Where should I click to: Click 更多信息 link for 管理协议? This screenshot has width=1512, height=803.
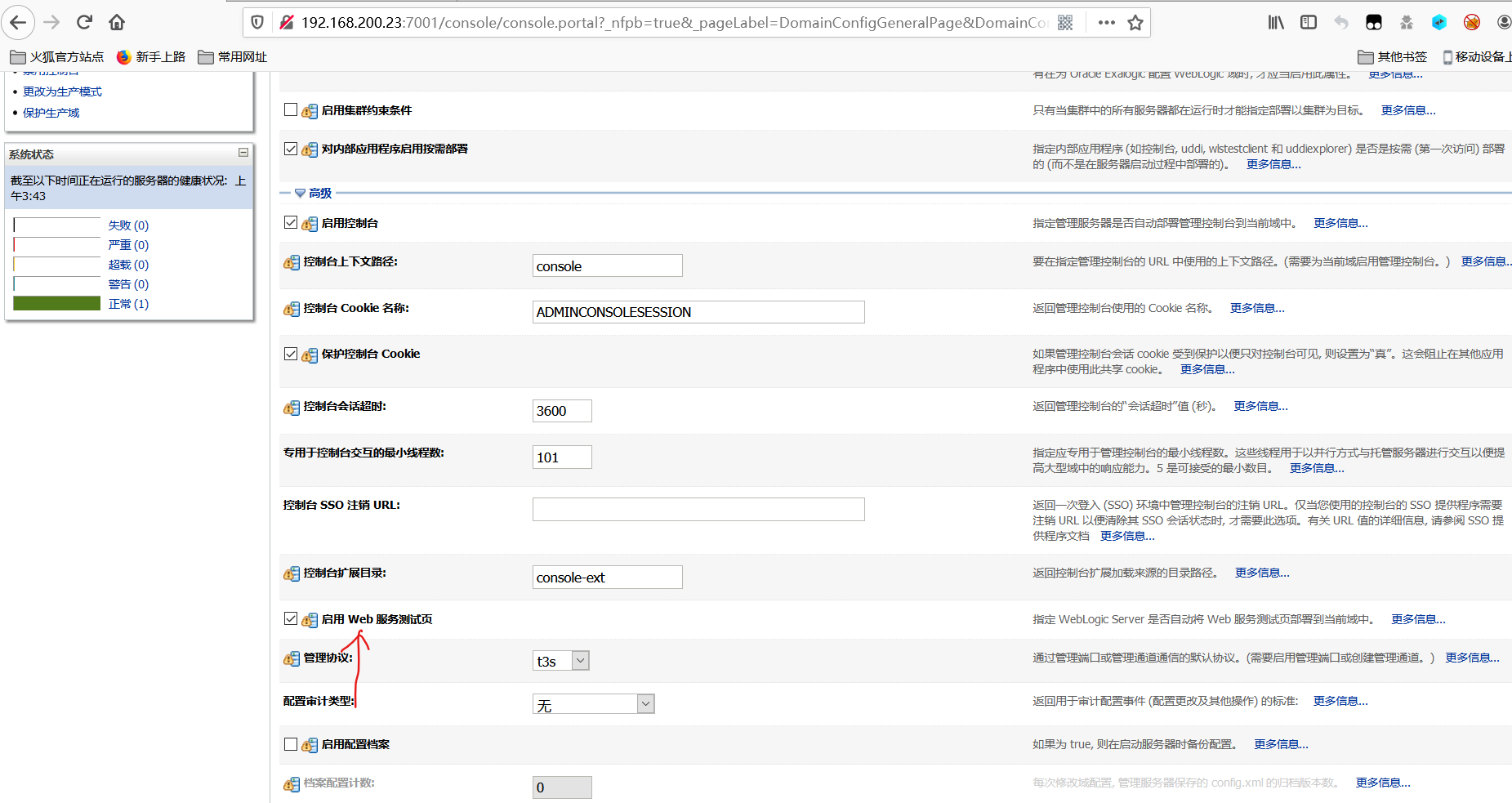1473,658
